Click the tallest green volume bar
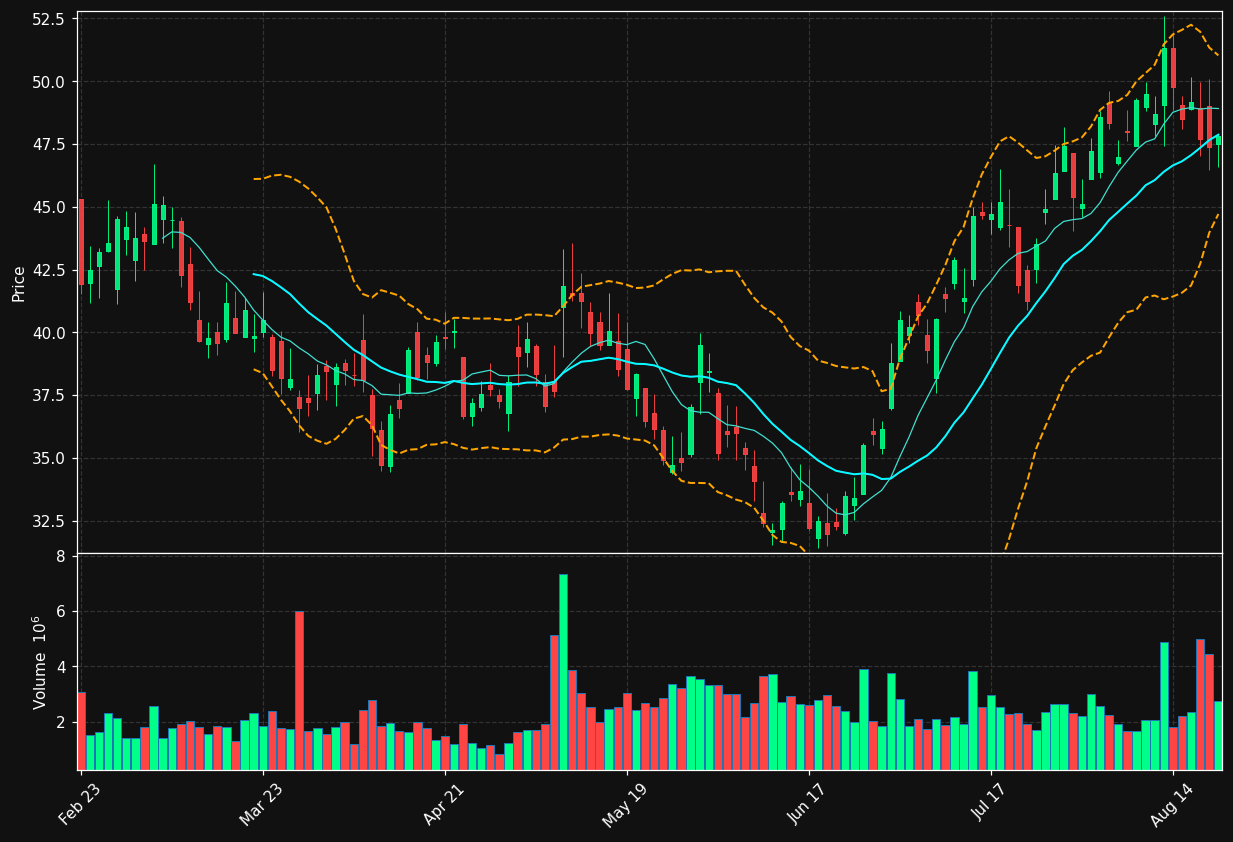 point(563,672)
